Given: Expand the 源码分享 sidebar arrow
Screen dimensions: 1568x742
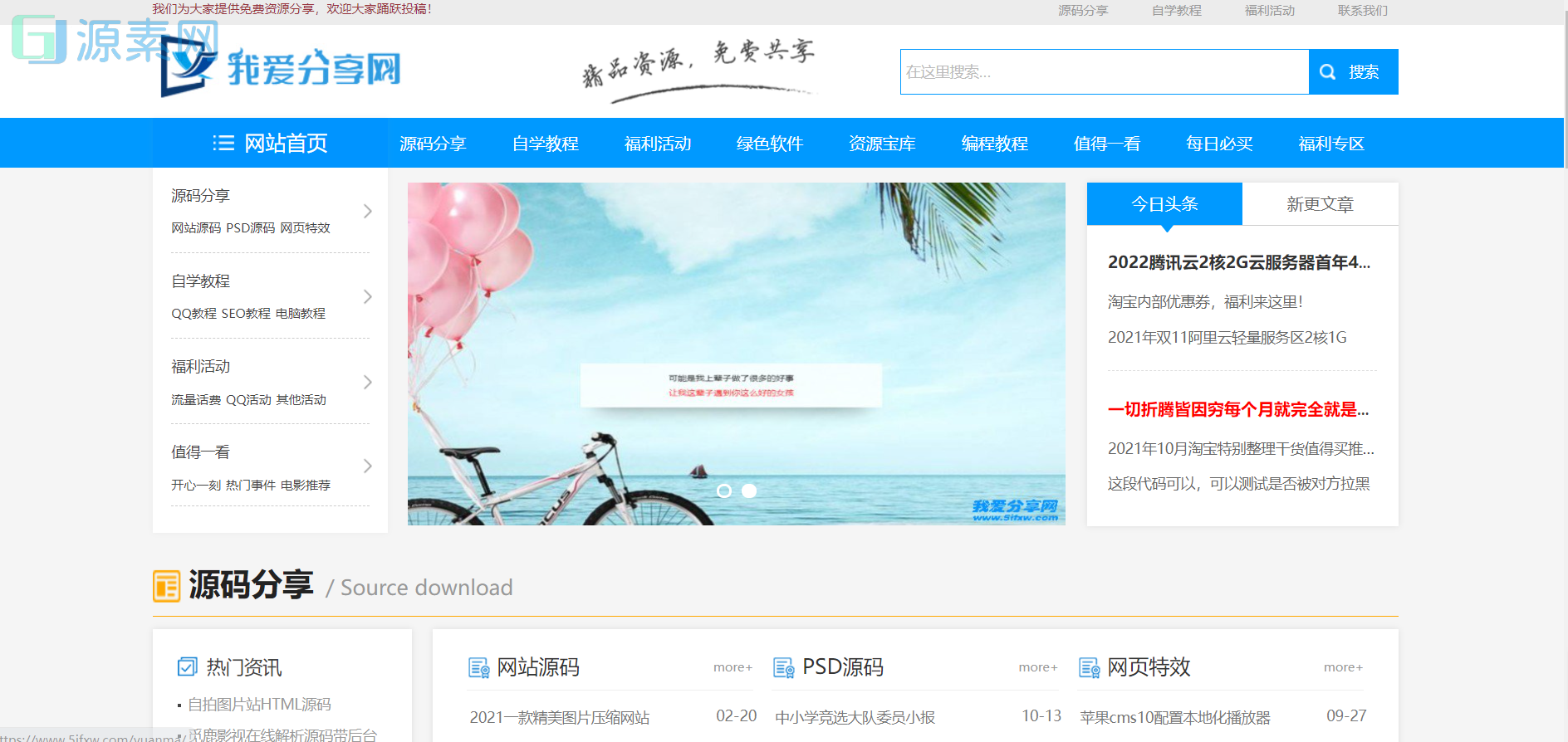Looking at the screenshot, I should tap(367, 211).
